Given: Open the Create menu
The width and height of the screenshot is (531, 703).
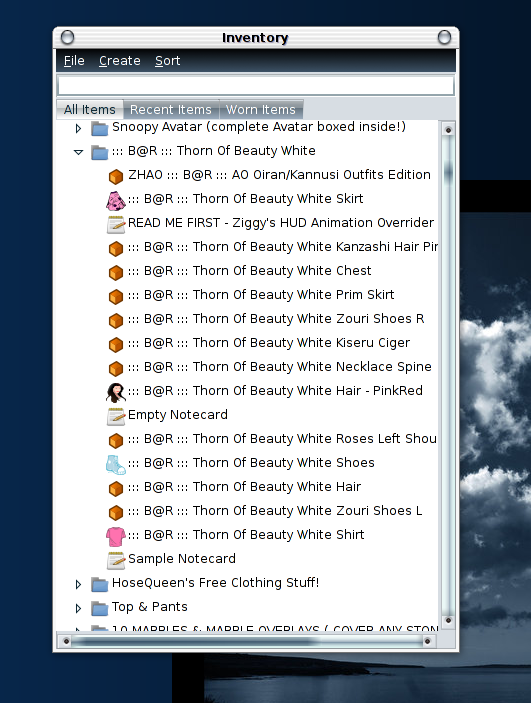Looking at the screenshot, I should point(120,61).
